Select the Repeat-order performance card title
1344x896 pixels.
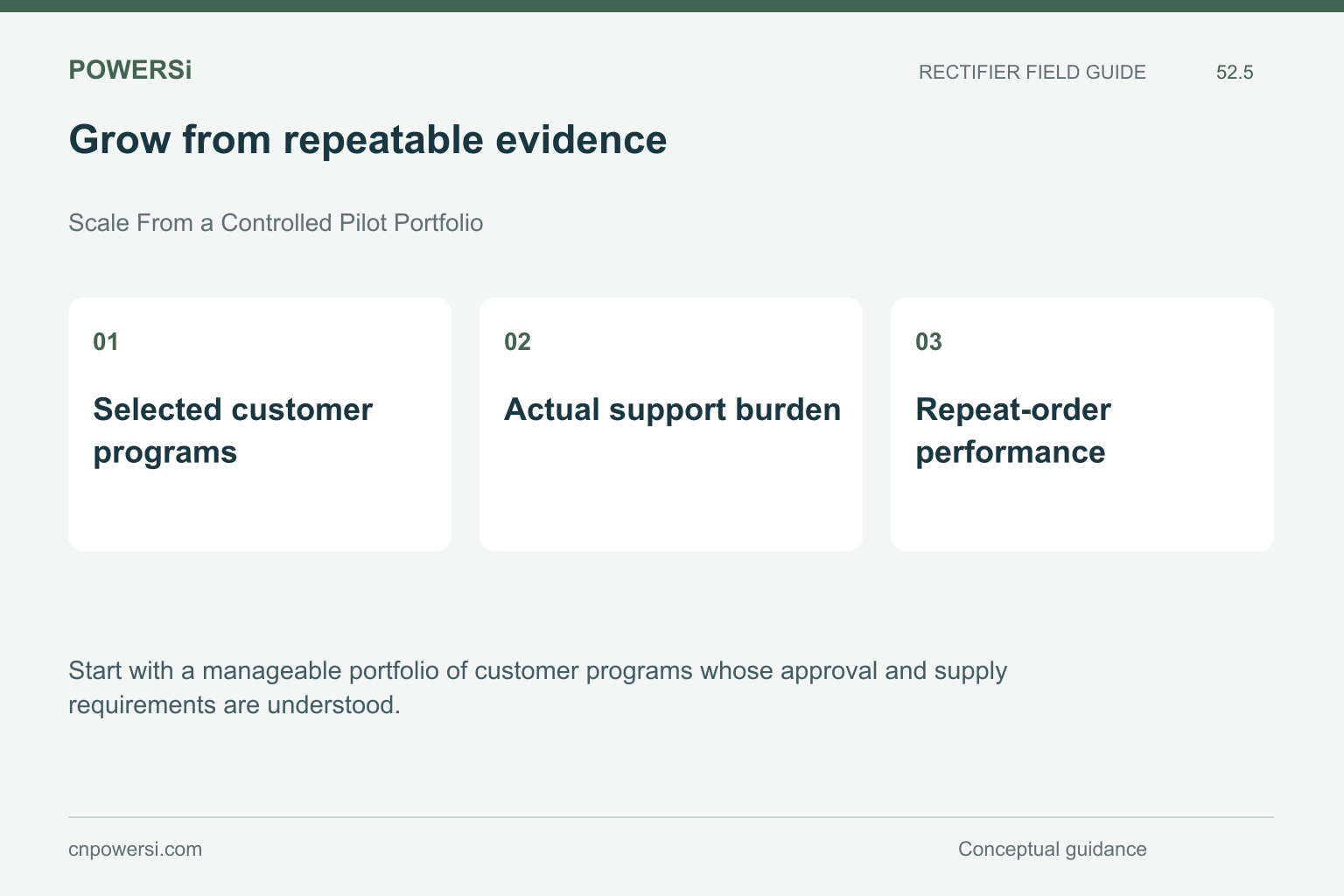click(1013, 430)
